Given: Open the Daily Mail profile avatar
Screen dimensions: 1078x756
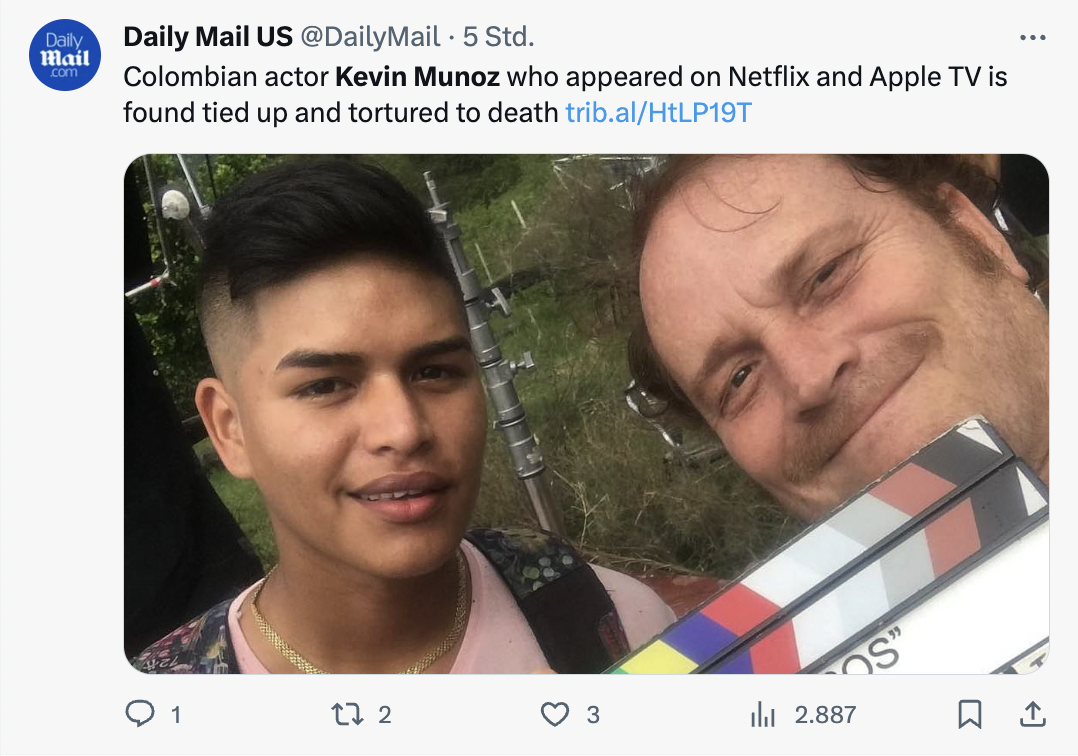Looking at the screenshot, I should tap(65, 55).
